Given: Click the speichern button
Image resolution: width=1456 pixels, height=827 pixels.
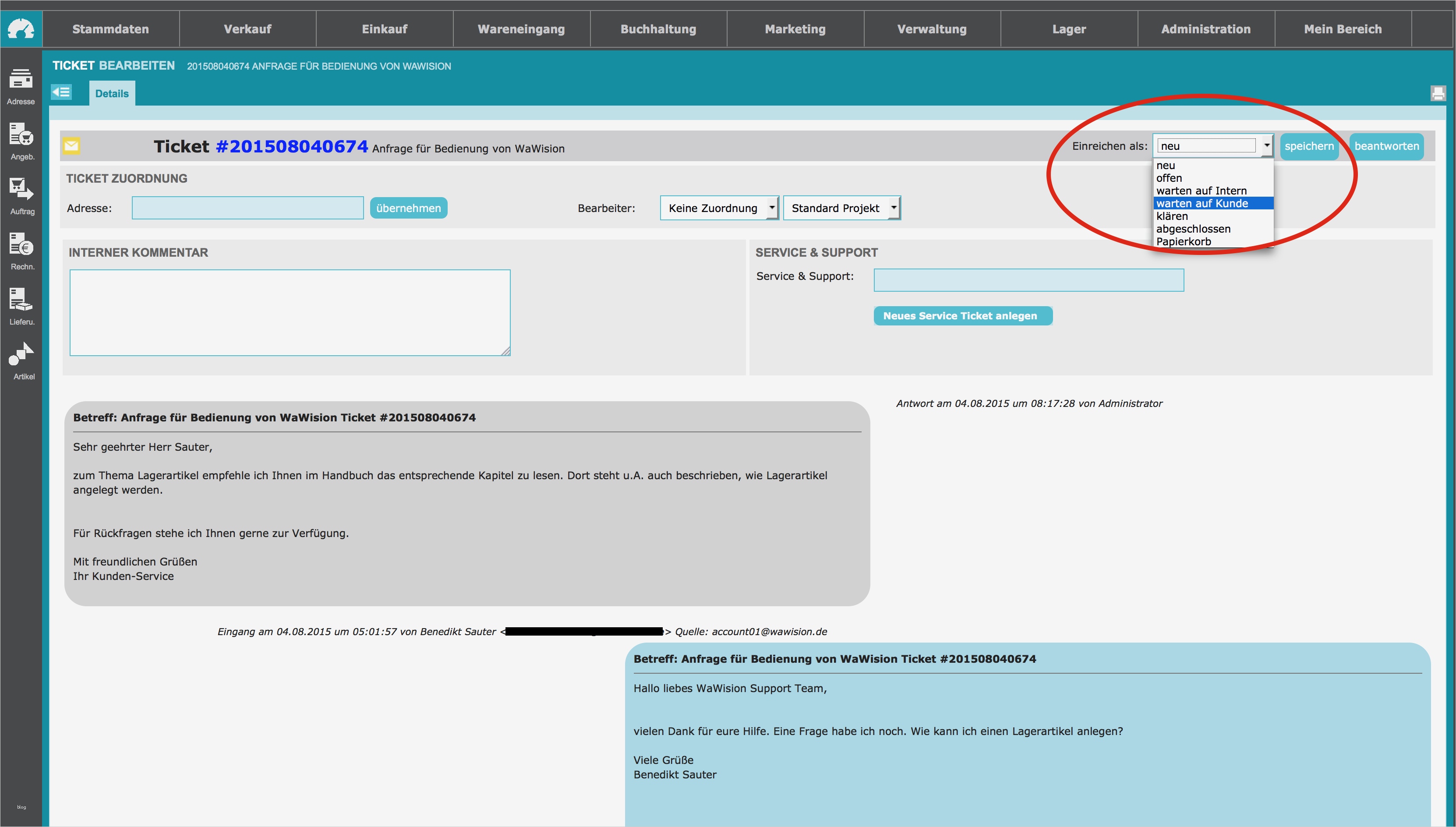Looking at the screenshot, I should click(x=1308, y=146).
